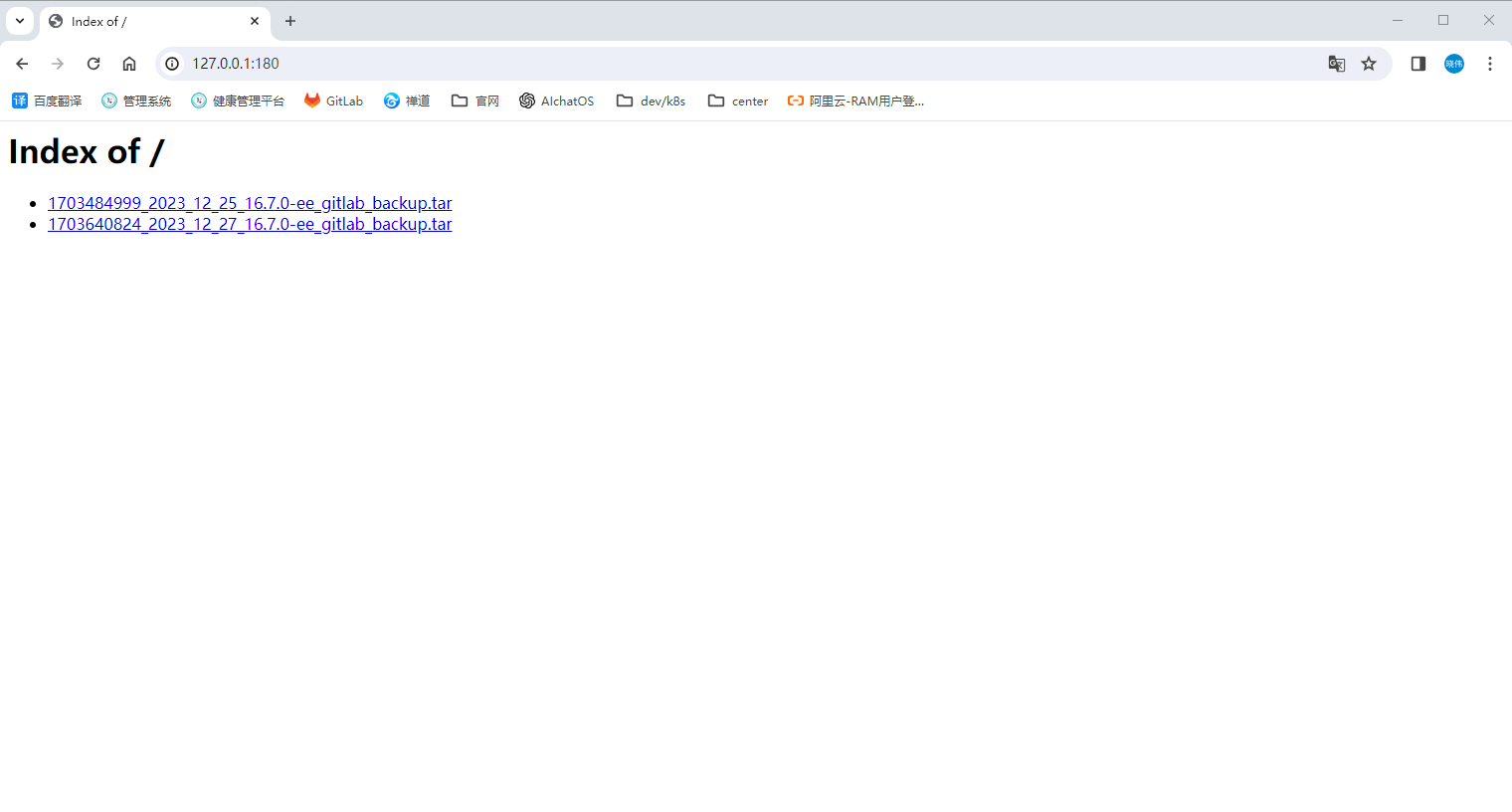1512x812 pixels.
Task: Reload the current page
Action: pos(94,64)
